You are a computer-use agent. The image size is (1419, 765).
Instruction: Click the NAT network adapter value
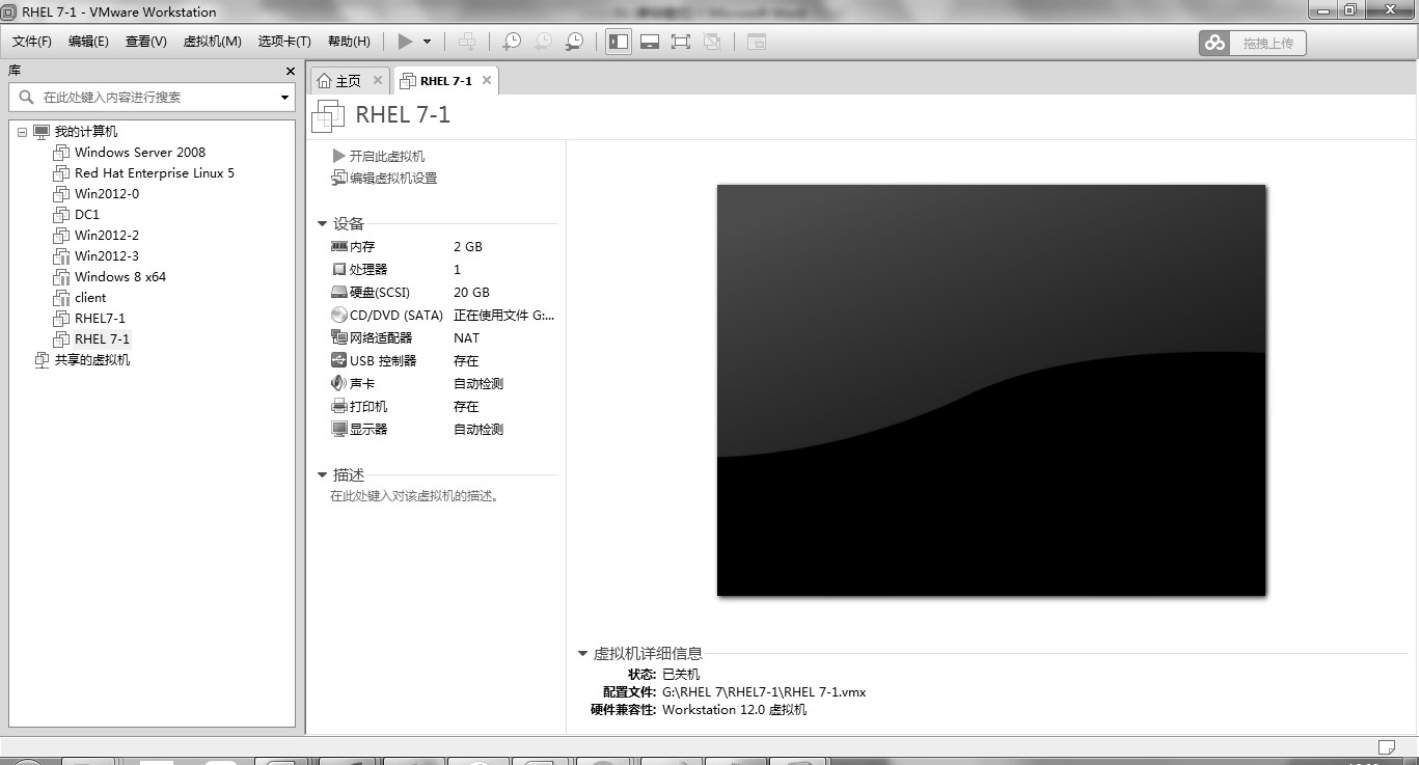(x=466, y=338)
